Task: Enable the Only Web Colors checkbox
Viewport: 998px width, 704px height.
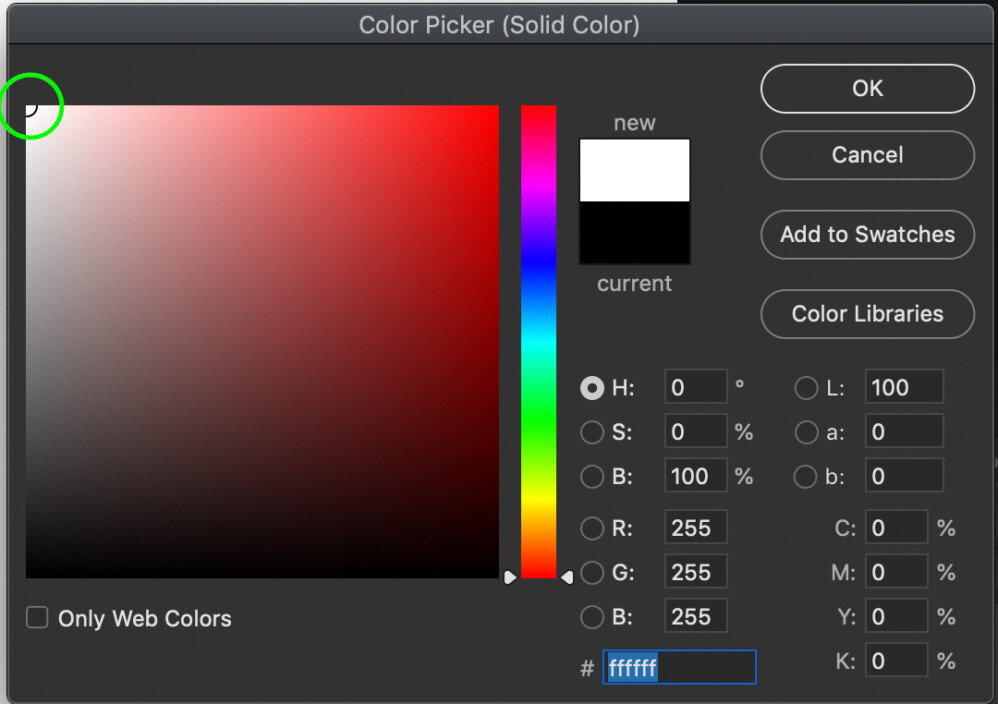Action: pos(36,617)
